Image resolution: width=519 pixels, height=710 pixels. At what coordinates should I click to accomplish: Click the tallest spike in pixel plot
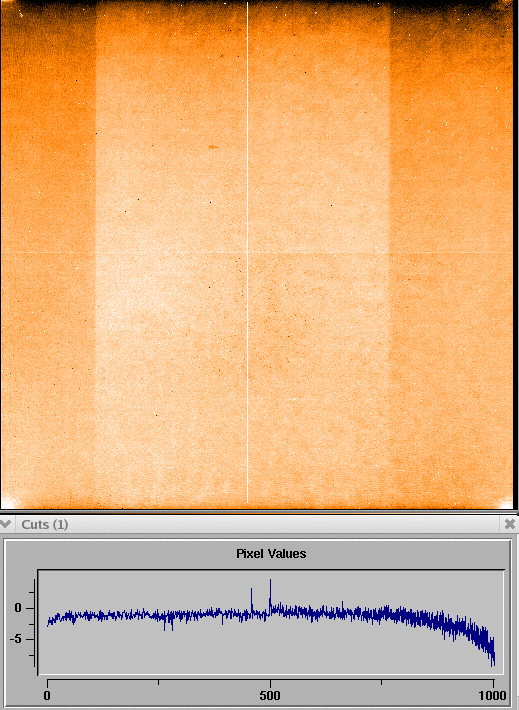pos(270,591)
